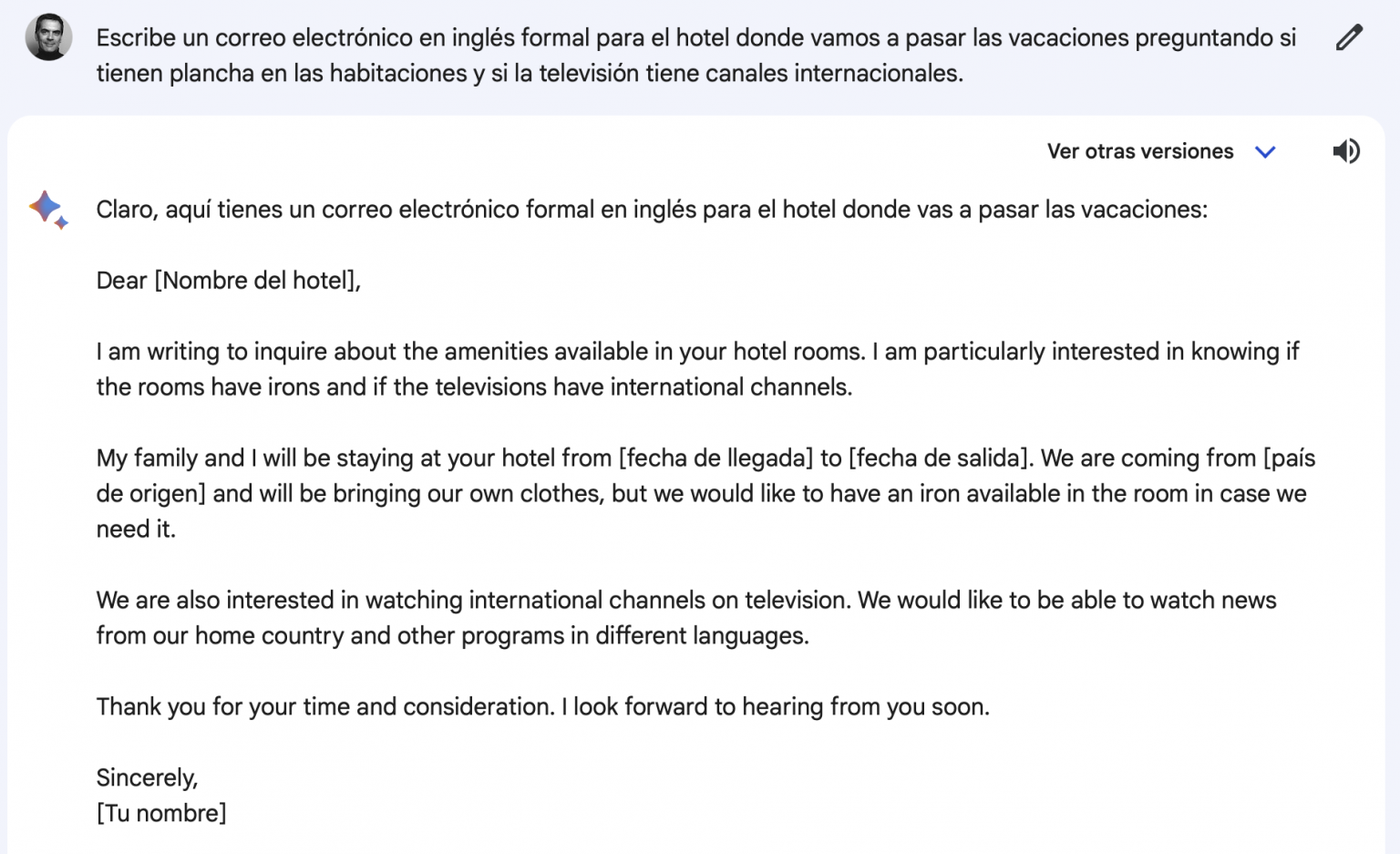Image resolution: width=1400 pixels, height=854 pixels.
Task: Select the "[Tu nombre]" signature placeholder
Action: (161, 813)
